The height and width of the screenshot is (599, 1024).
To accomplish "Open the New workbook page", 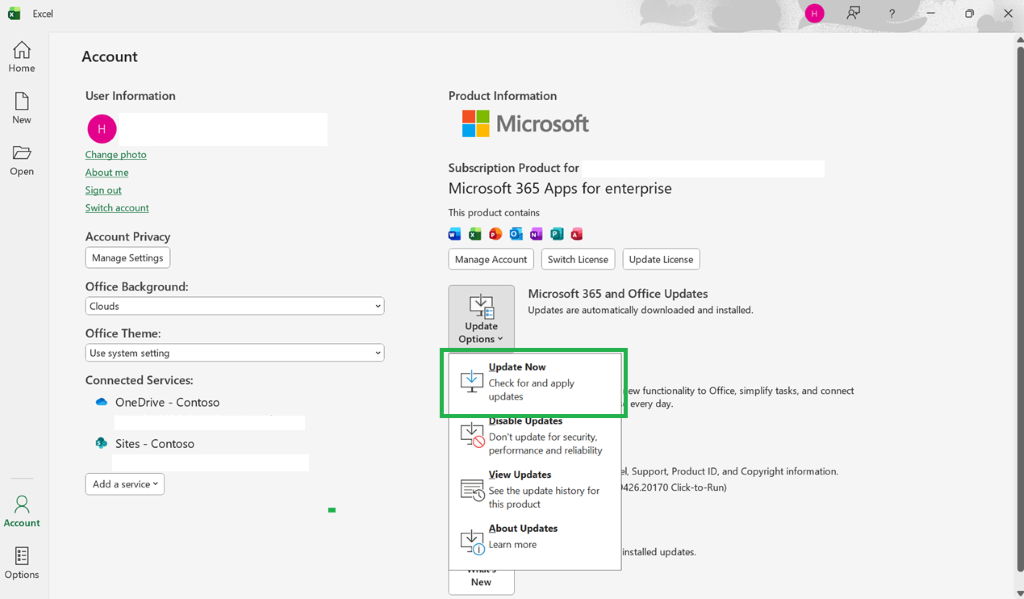I will (x=22, y=108).
